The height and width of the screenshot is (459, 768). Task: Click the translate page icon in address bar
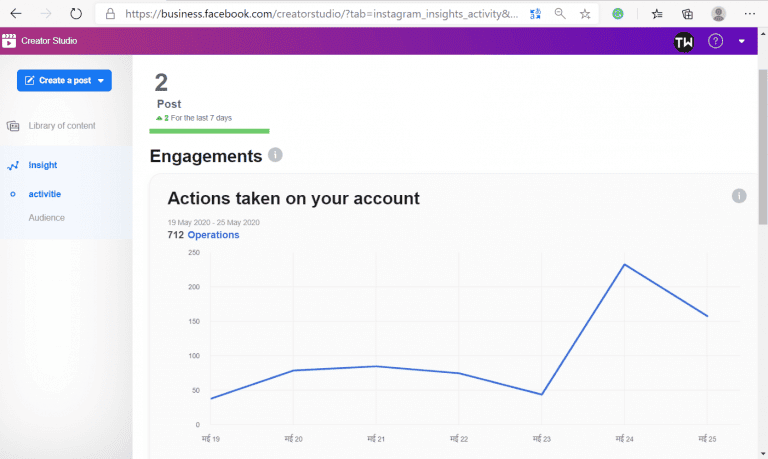pos(535,14)
